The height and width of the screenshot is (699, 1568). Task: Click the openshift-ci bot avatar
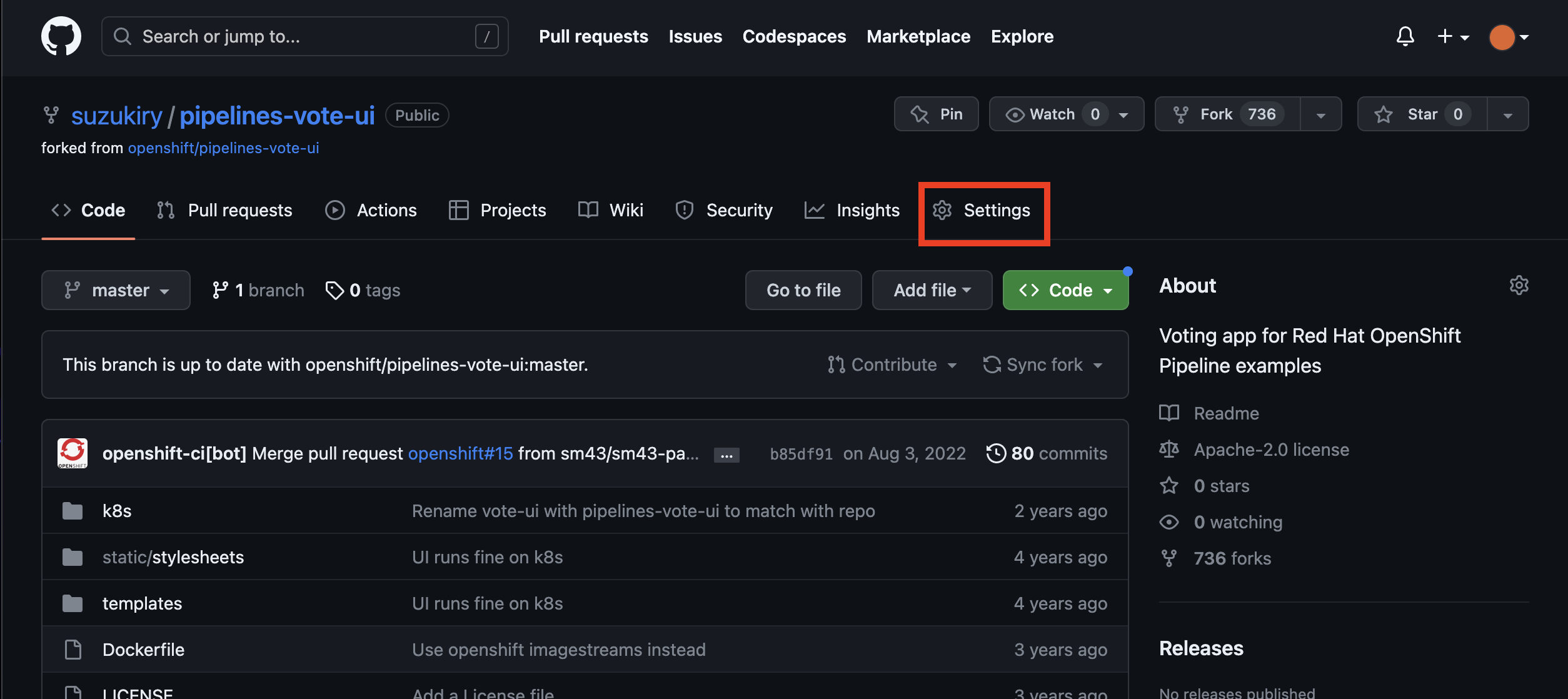tap(73, 453)
